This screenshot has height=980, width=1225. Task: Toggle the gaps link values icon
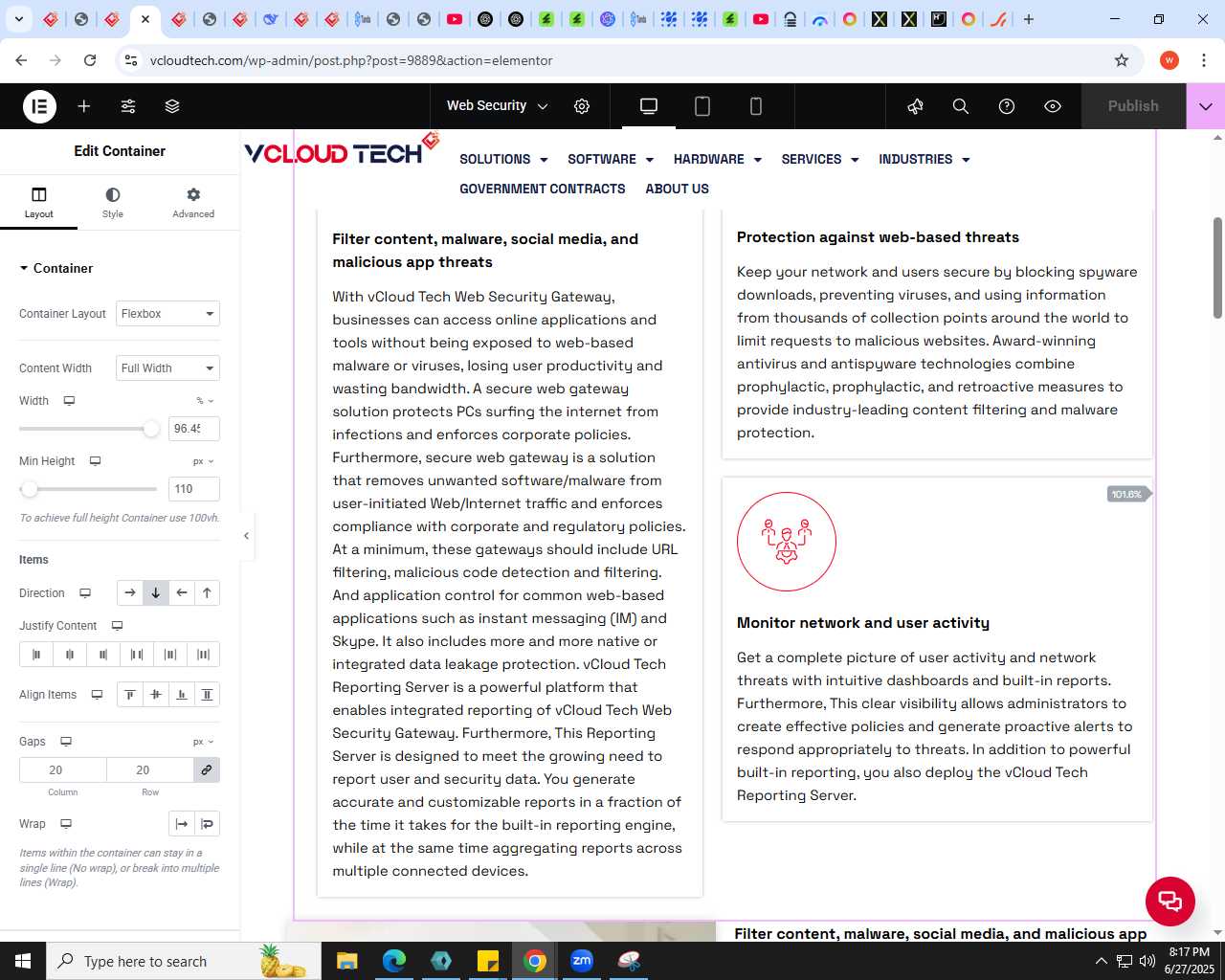[x=207, y=770]
